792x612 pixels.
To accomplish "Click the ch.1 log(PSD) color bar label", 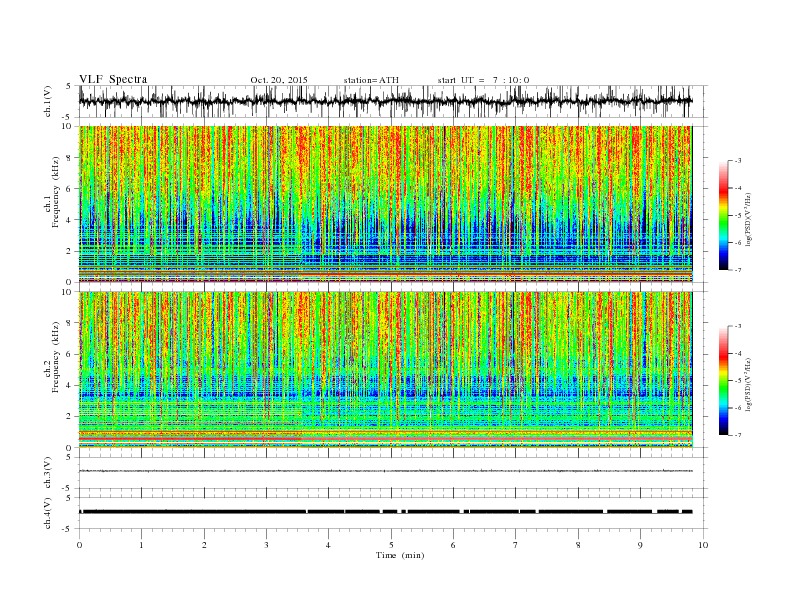I will click(x=749, y=219).
